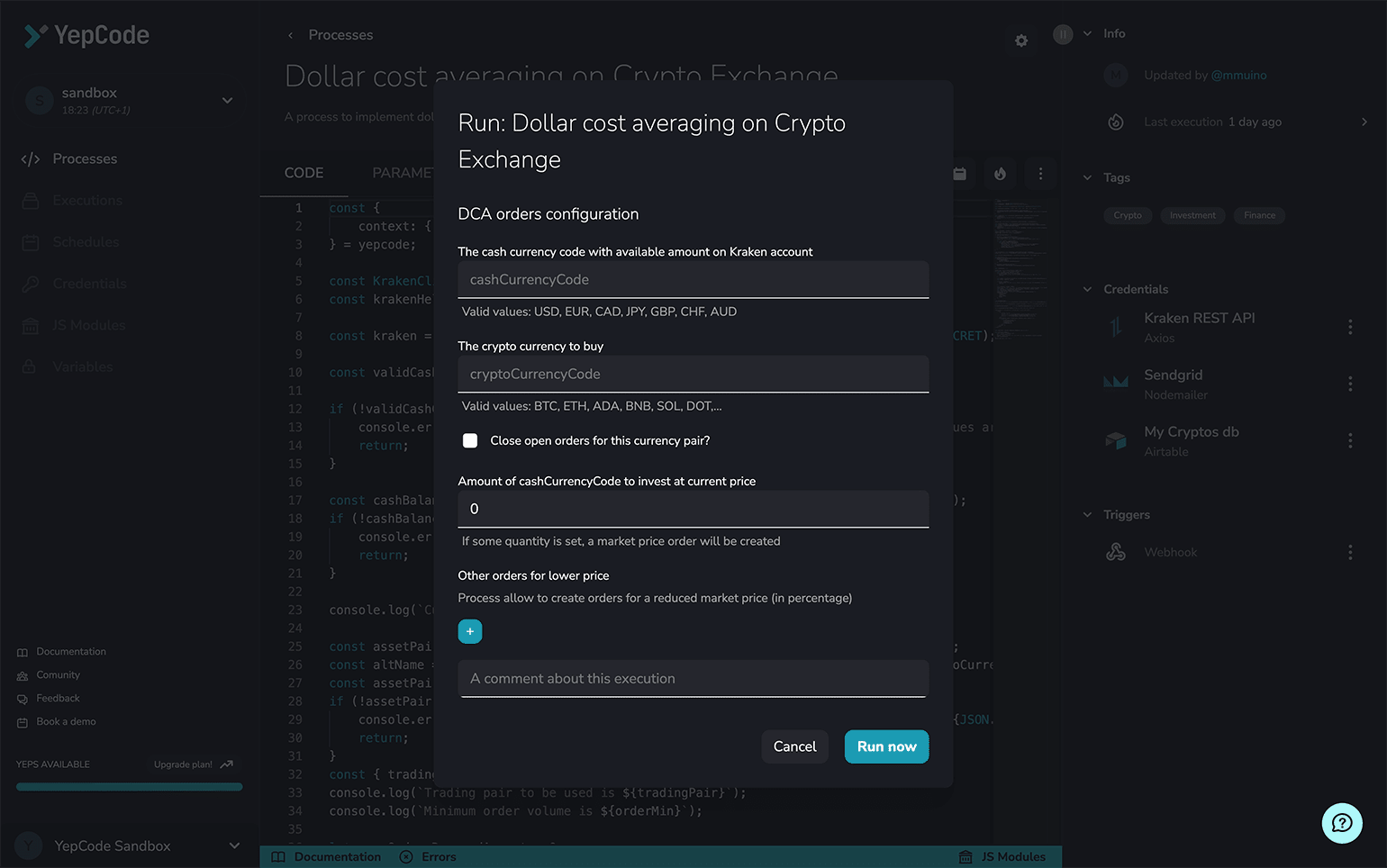1387x868 pixels.
Task: Click the JS Modules icon in sidebar
Action: 30,324
